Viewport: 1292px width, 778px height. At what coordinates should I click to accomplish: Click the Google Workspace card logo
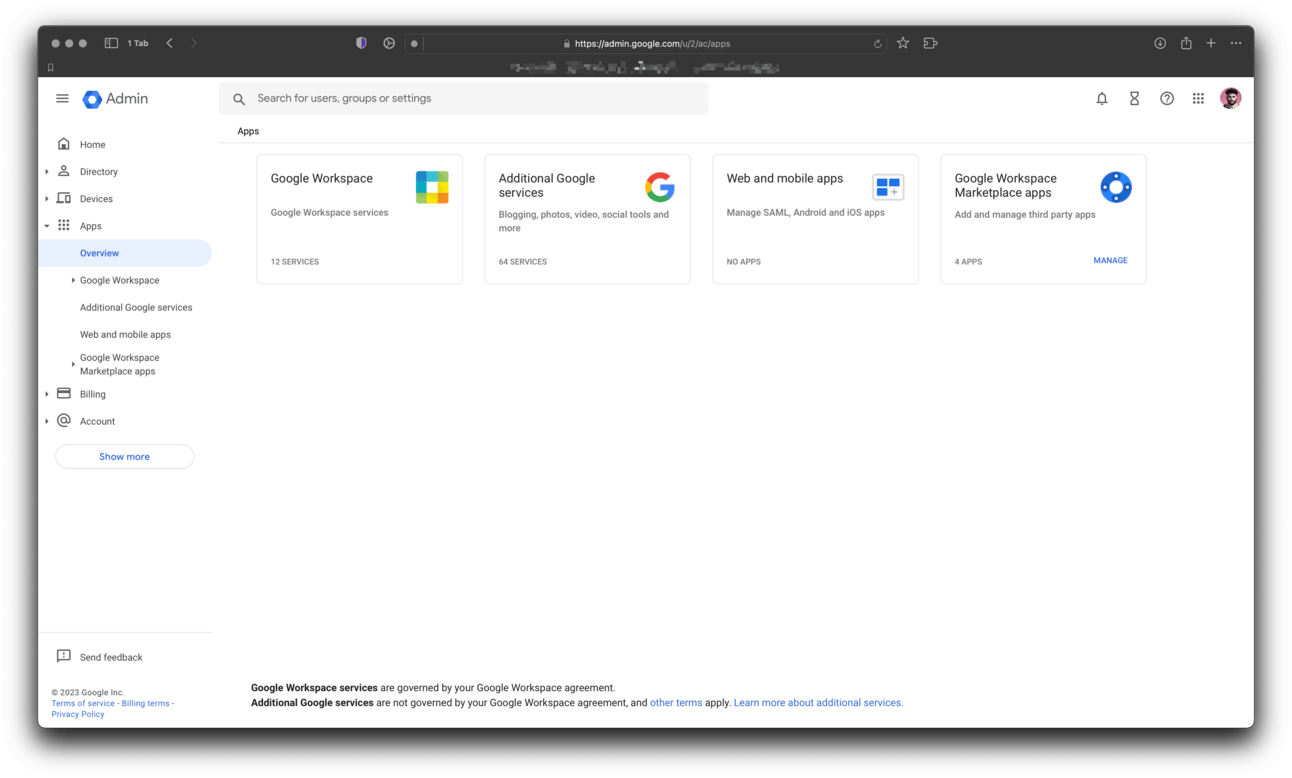(x=432, y=187)
